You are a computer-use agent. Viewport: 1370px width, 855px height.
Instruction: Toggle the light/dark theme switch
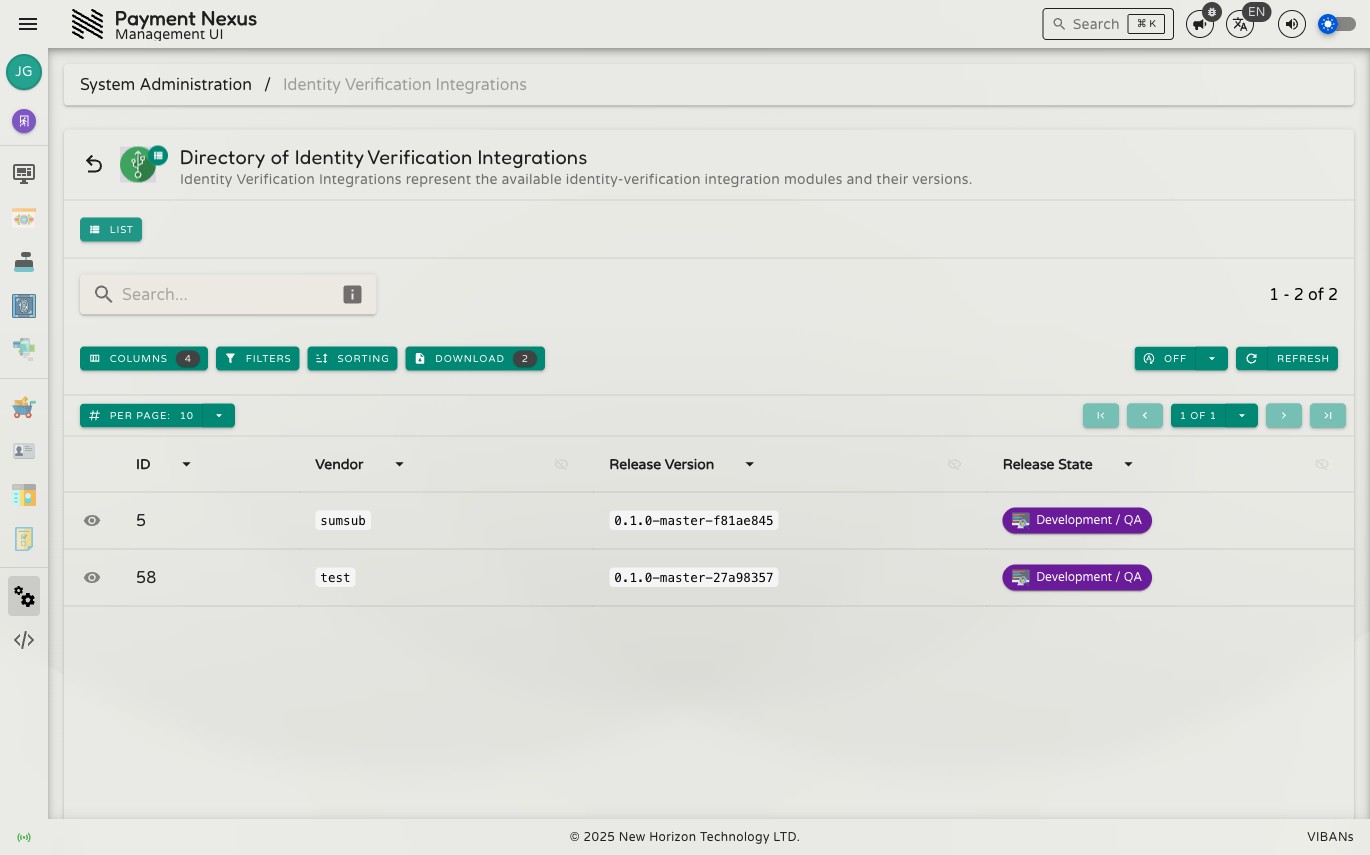coord(1337,24)
